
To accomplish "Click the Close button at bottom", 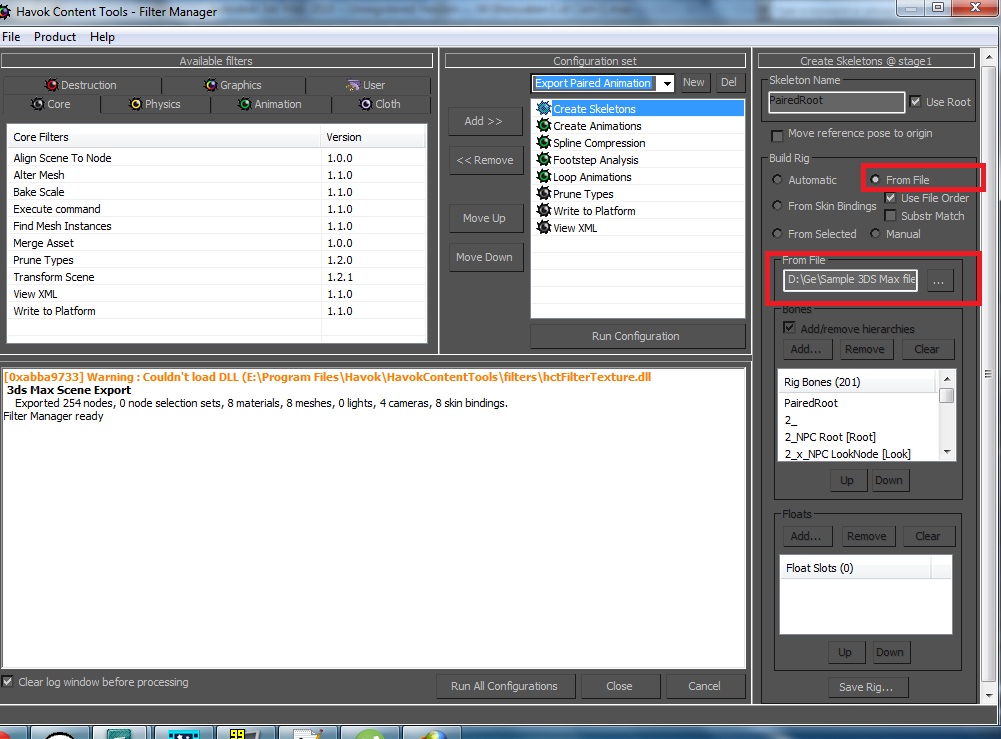I will 619,686.
